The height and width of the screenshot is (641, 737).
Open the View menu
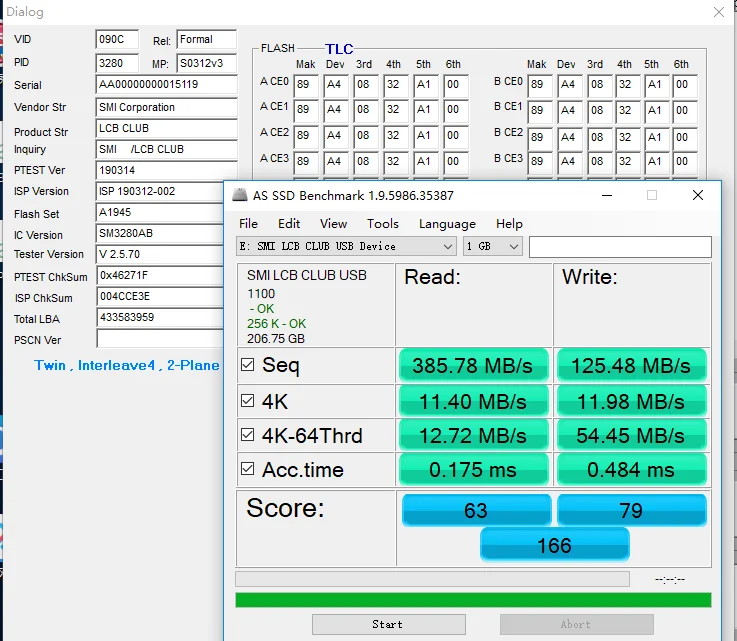pos(333,224)
